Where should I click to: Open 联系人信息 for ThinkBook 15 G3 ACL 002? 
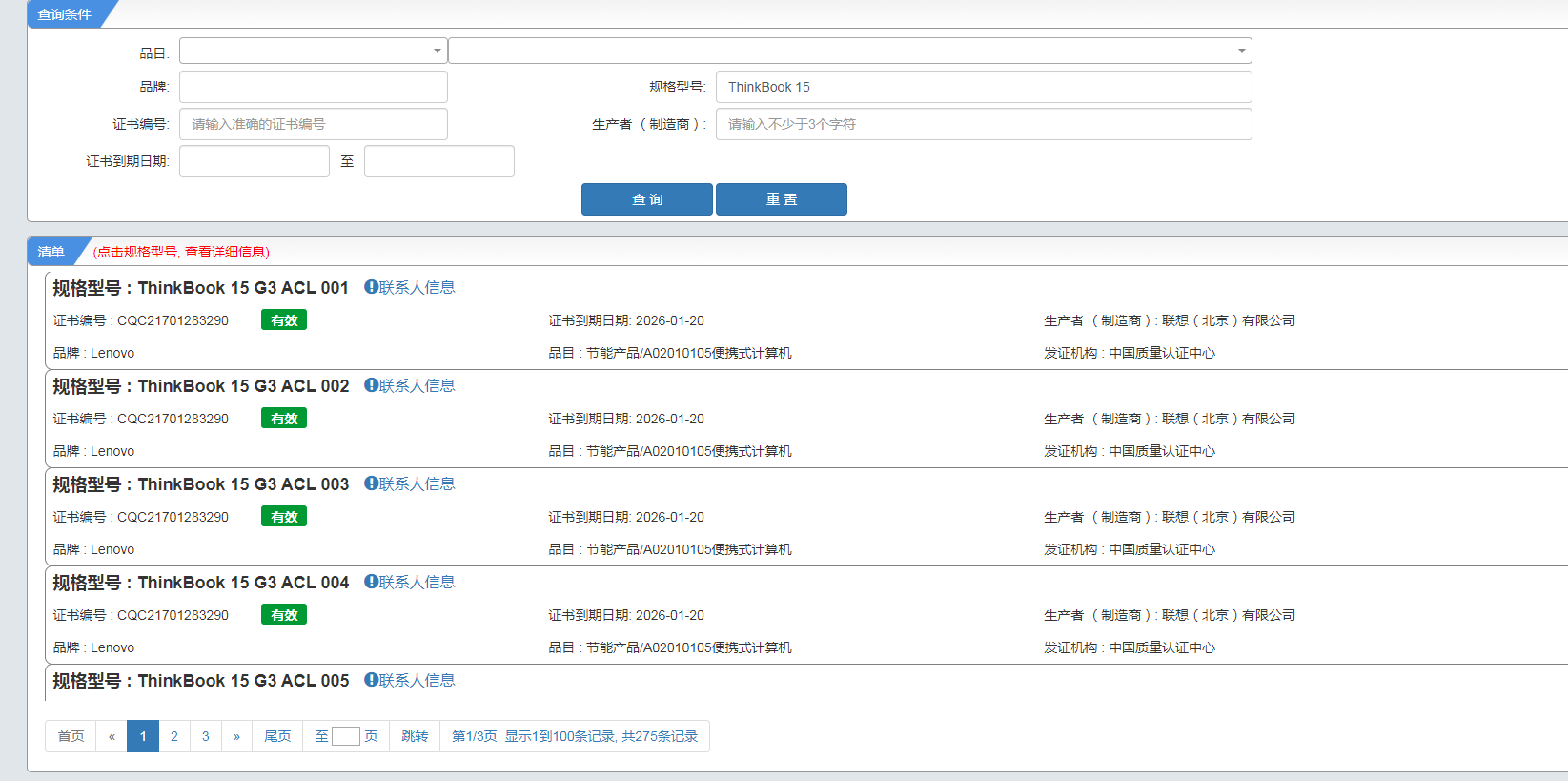tap(417, 385)
